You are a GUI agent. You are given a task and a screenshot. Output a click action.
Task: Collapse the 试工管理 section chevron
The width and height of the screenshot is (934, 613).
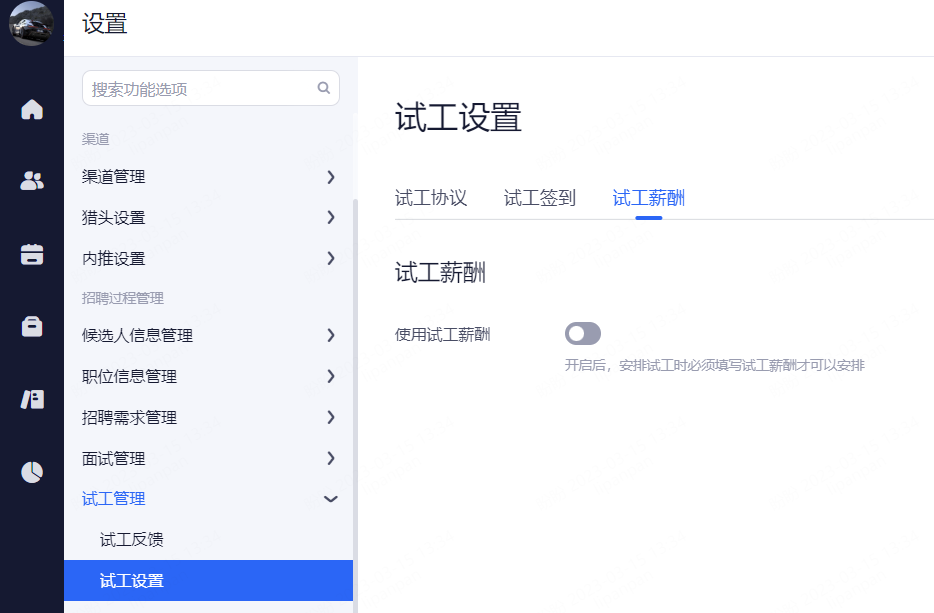coord(331,499)
